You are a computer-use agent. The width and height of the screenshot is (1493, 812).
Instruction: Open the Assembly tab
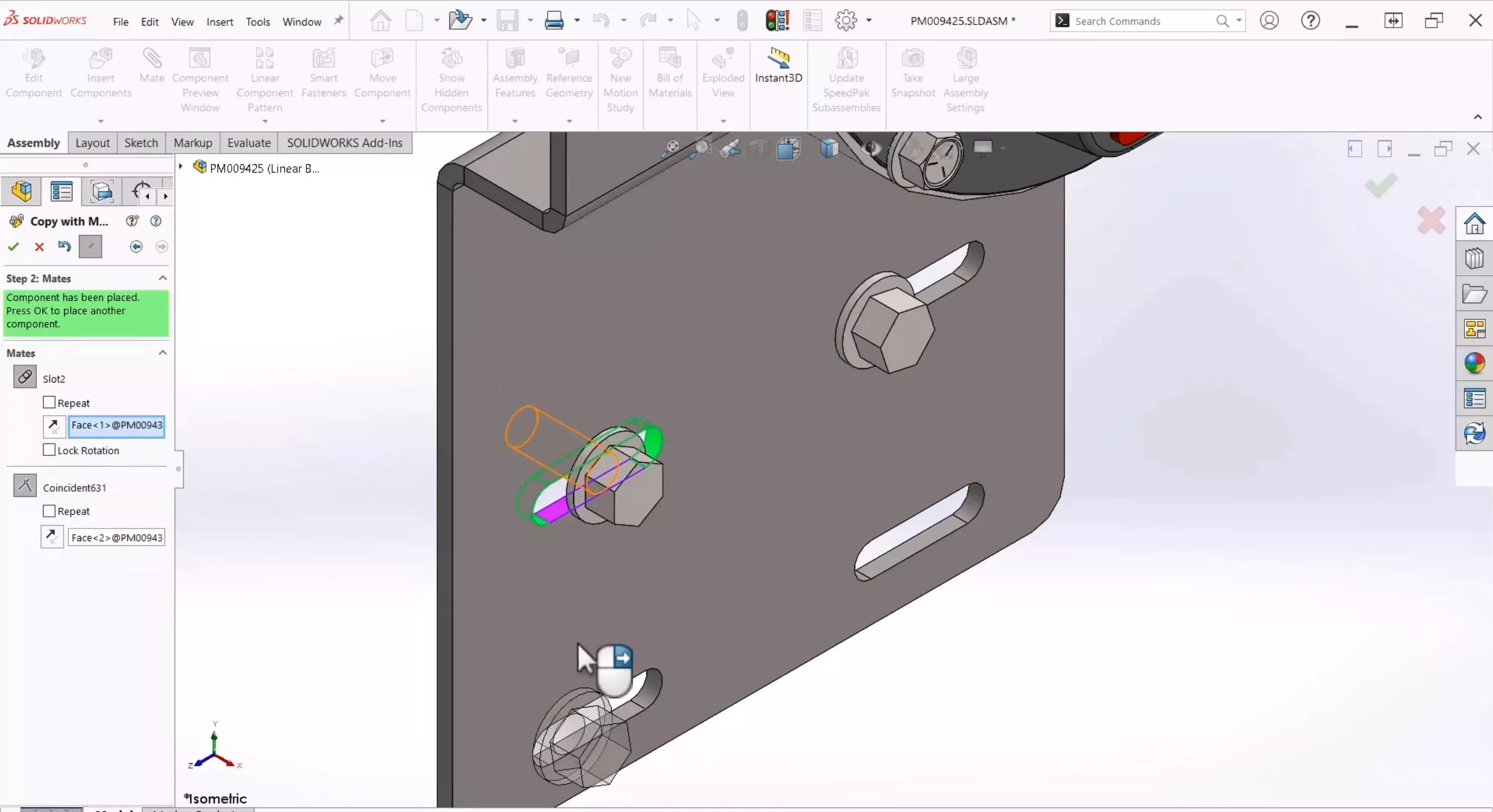(33, 142)
